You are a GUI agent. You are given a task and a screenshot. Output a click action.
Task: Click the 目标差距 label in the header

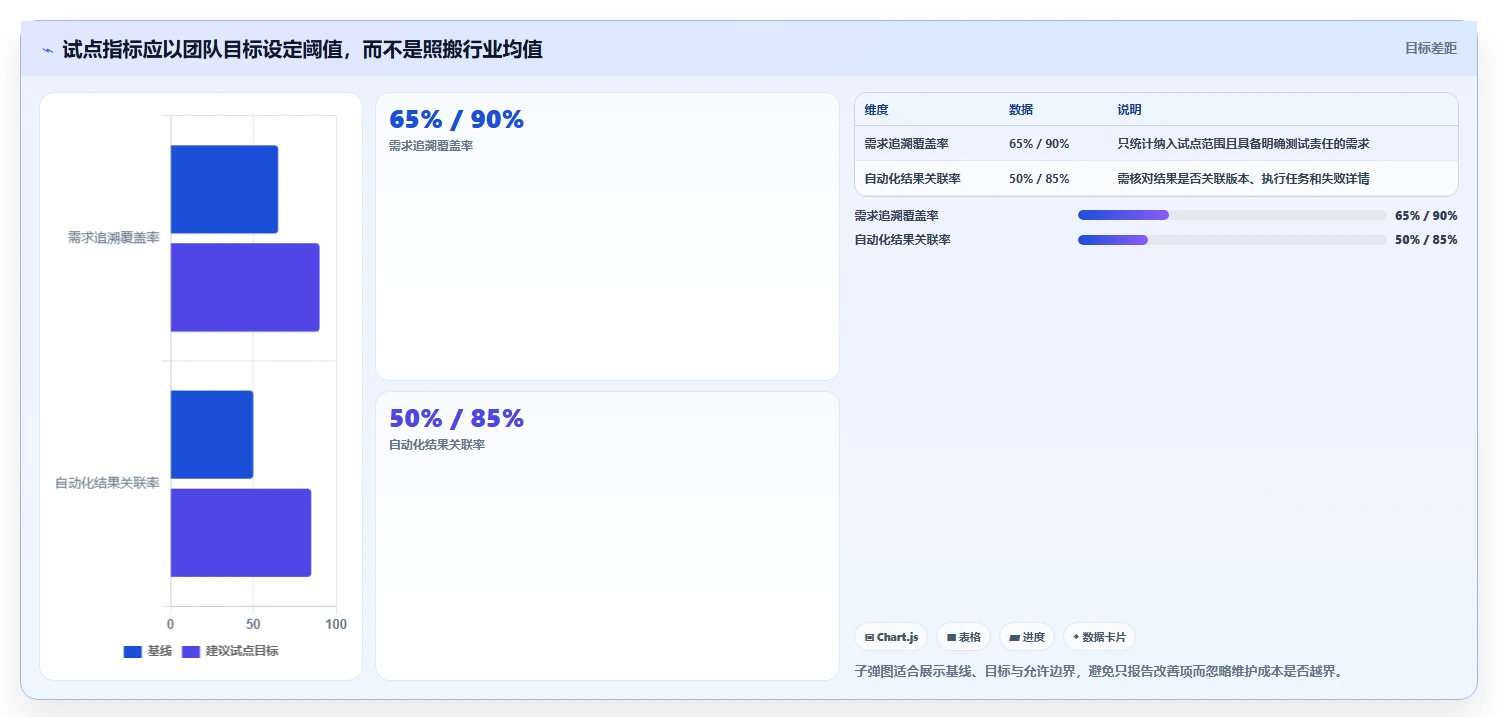1431,48
